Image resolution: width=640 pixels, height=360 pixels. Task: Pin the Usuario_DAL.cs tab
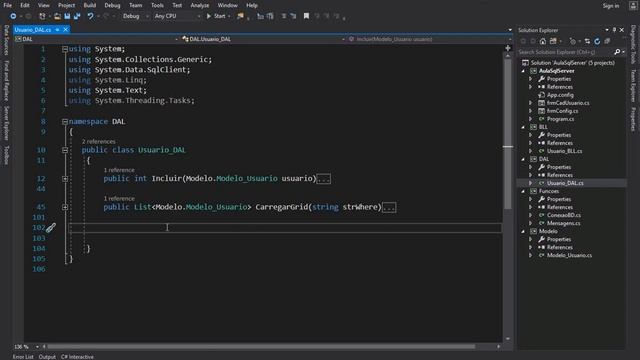pos(58,30)
